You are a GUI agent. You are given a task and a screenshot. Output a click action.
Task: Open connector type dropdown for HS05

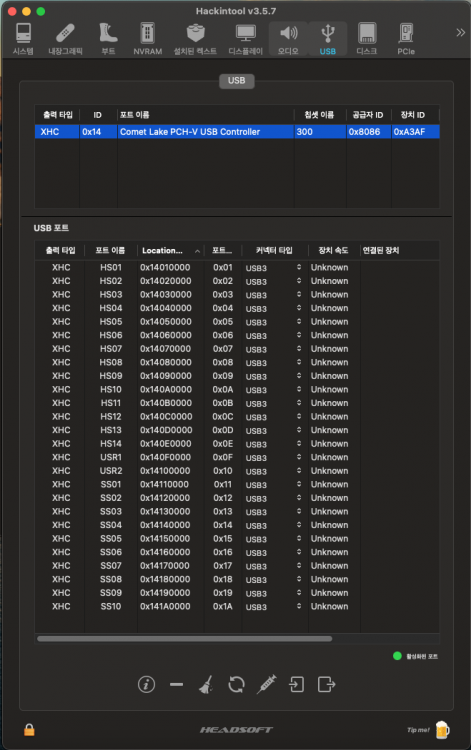[299, 321]
